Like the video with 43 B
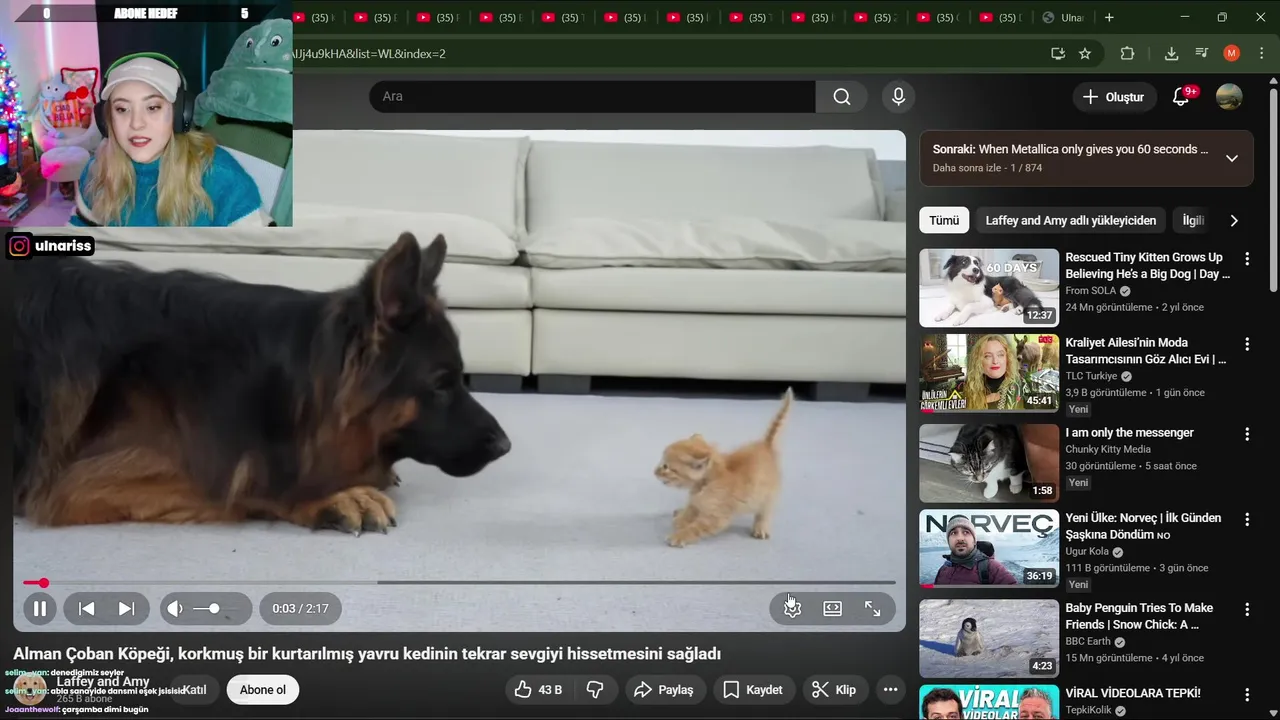Image resolution: width=1280 pixels, height=720 pixels. coord(538,690)
